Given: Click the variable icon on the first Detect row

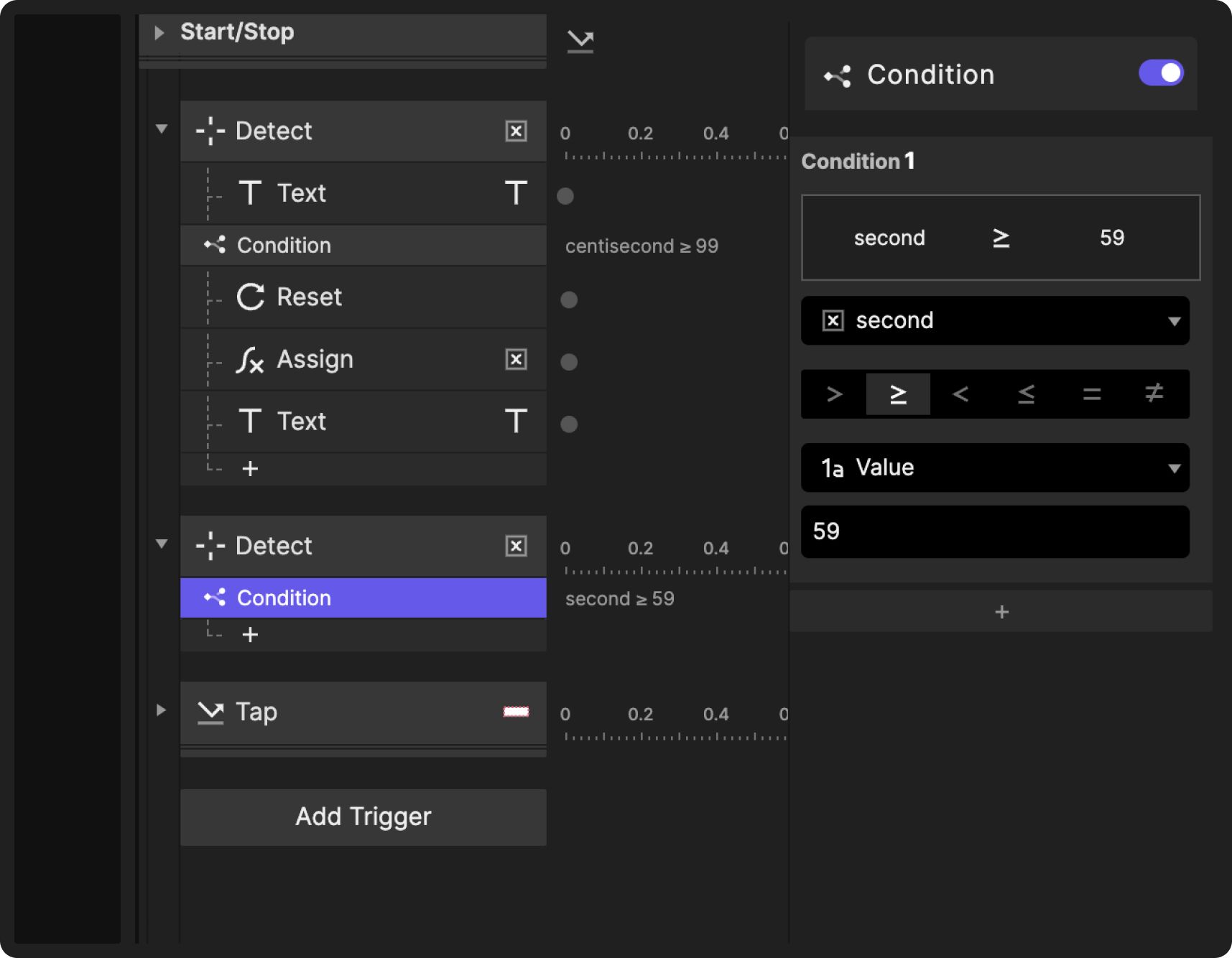Looking at the screenshot, I should 516,131.
